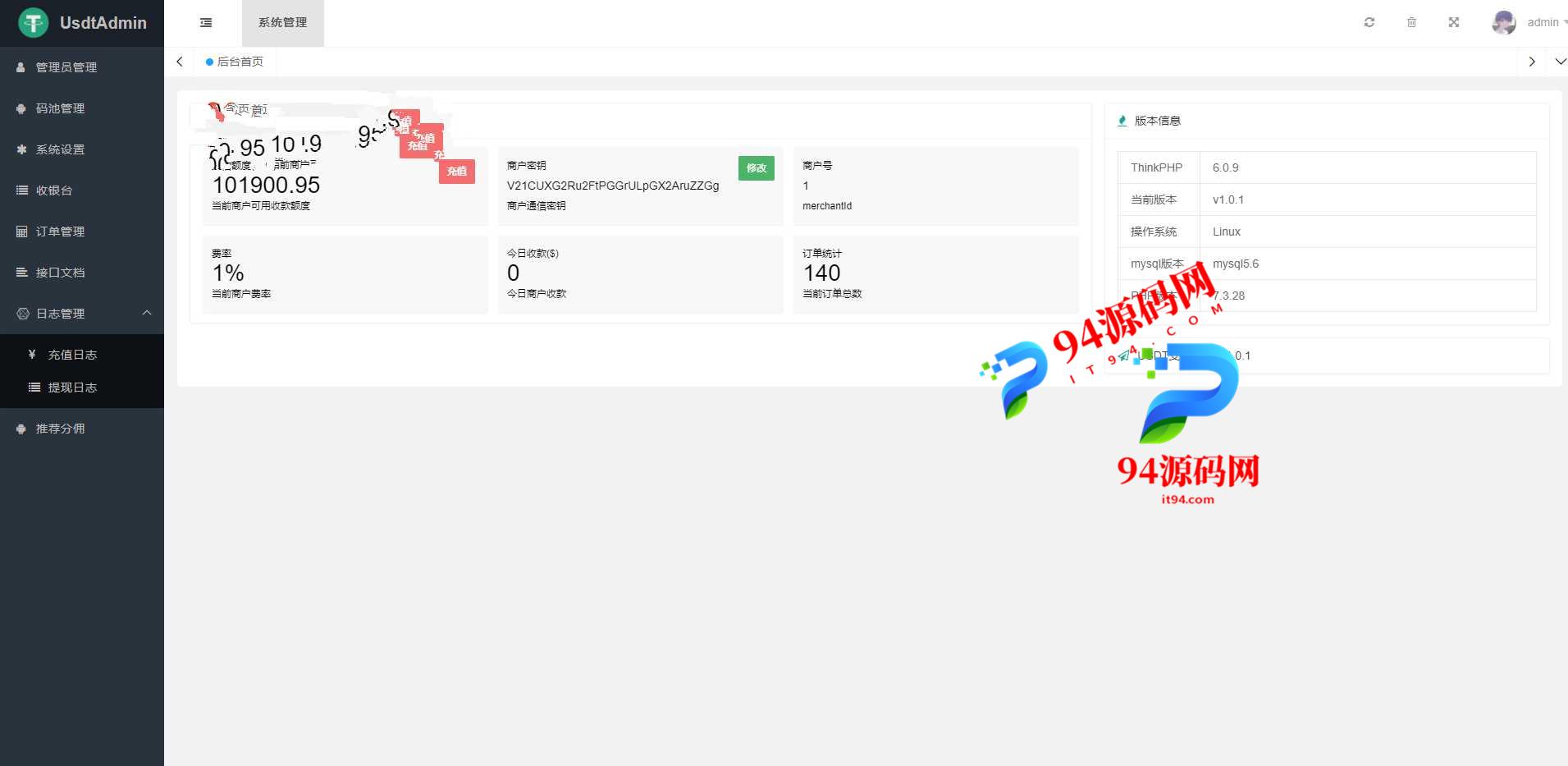Click the balance value 101900.95
The height and width of the screenshot is (766, 1568).
pyautogui.click(x=266, y=186)
